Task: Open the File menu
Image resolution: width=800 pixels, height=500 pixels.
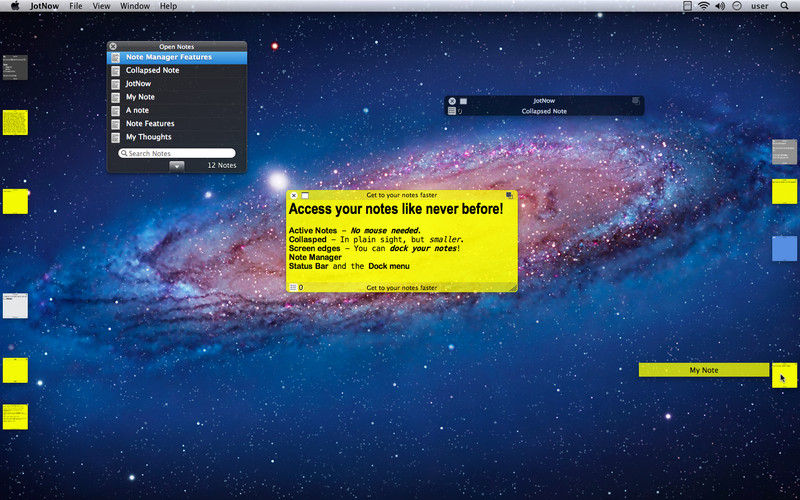Action: (x=76, y=6)
